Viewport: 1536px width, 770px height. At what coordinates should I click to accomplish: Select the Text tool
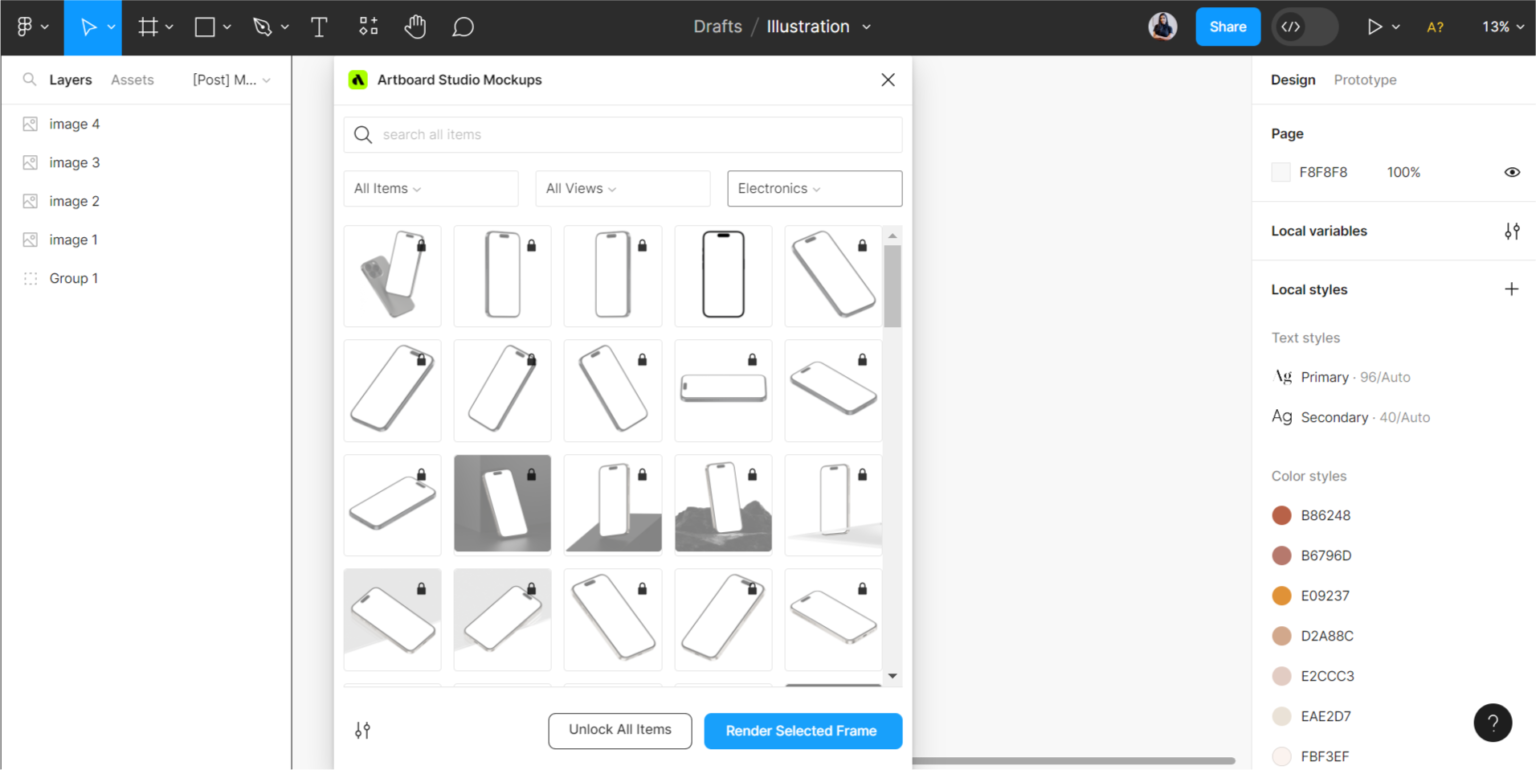[x=318, y=27]
